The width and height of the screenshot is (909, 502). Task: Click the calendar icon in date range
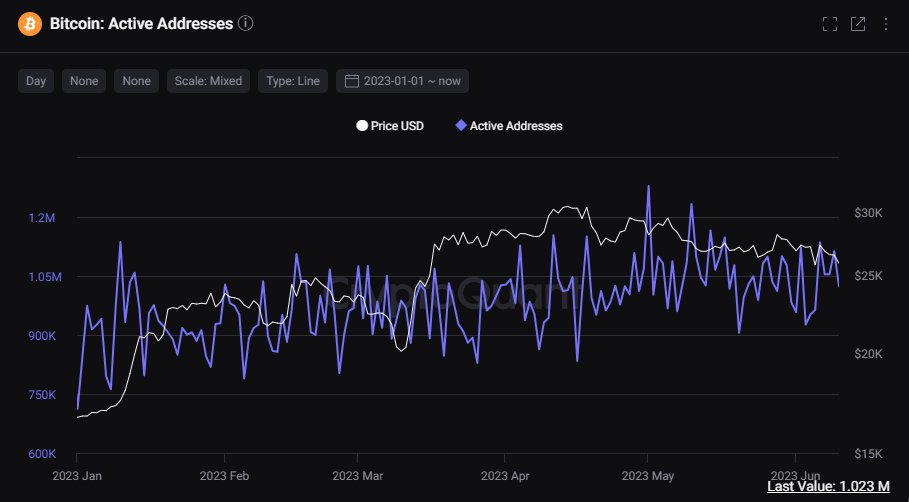[351, 81]
